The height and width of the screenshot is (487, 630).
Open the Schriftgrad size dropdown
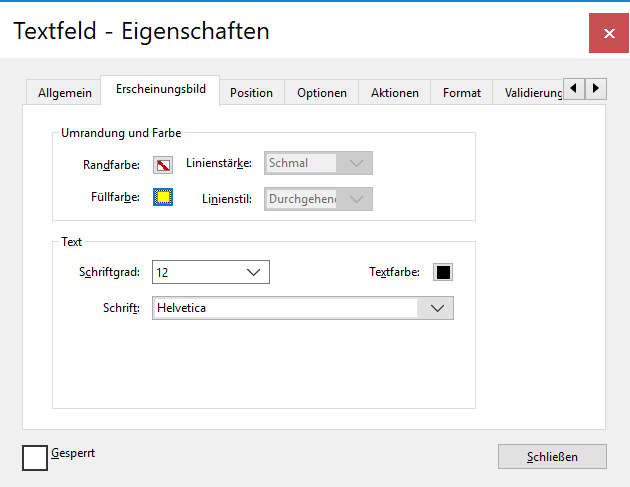(x=211, y=272)
